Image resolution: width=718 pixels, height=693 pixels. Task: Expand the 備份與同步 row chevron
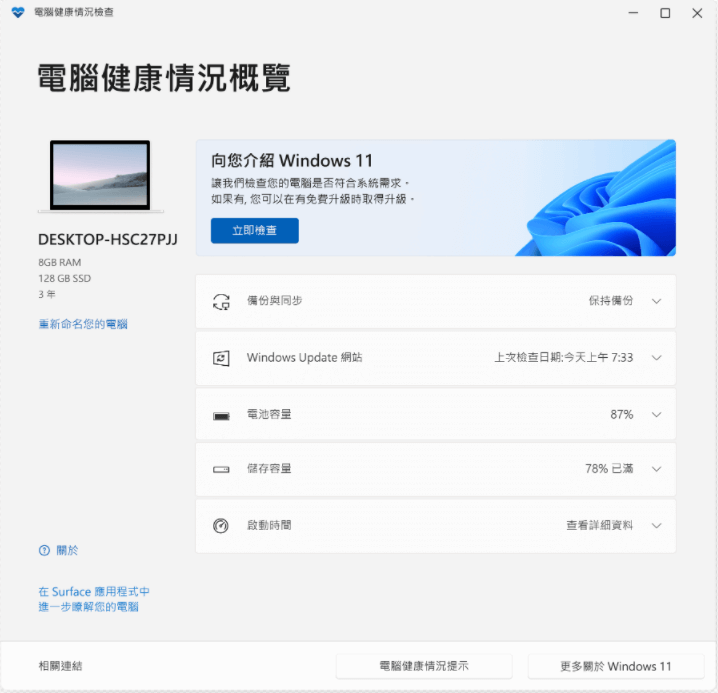coord(657,301)
